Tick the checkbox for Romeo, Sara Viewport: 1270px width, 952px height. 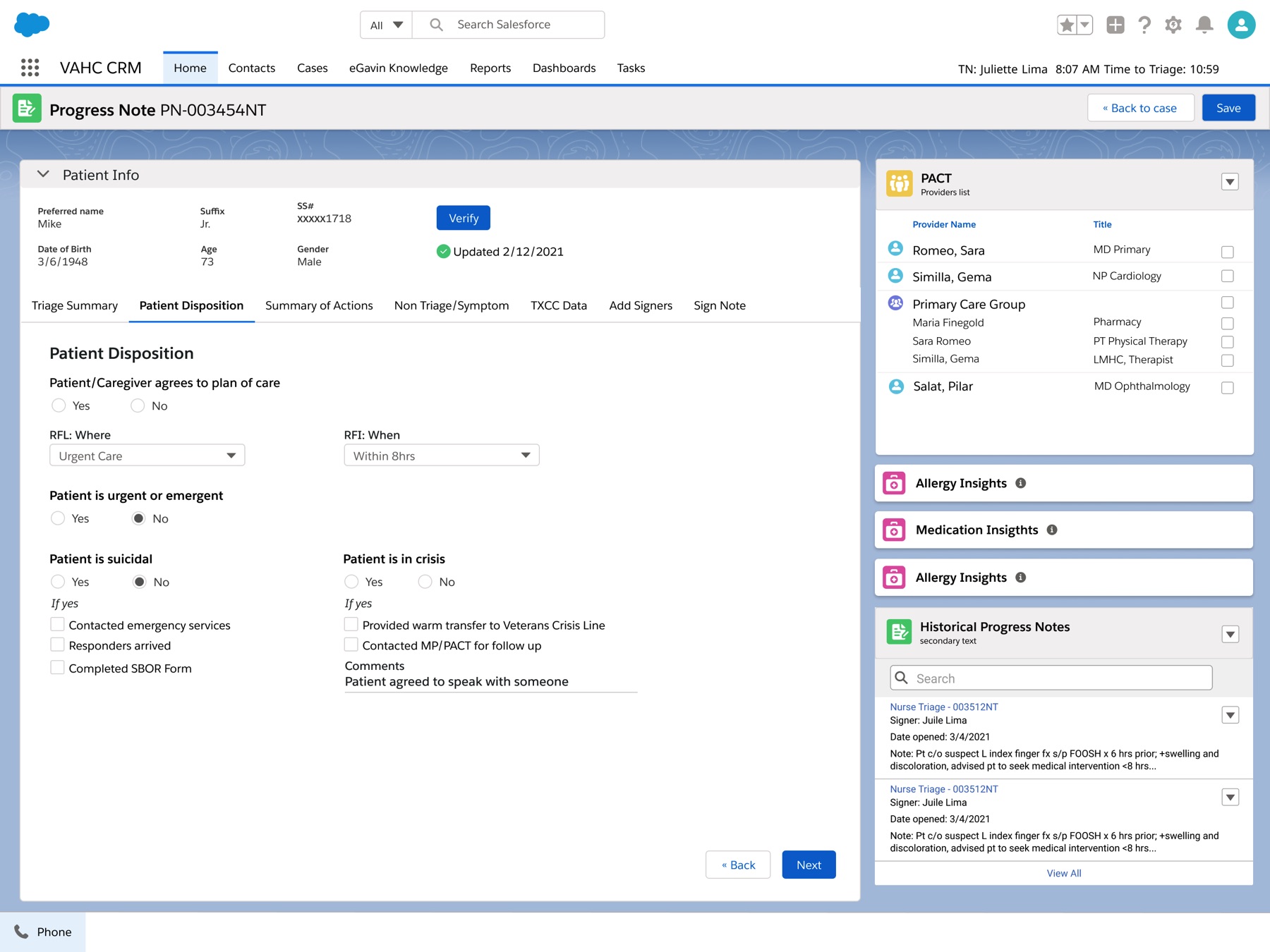tap(1228, 252)
